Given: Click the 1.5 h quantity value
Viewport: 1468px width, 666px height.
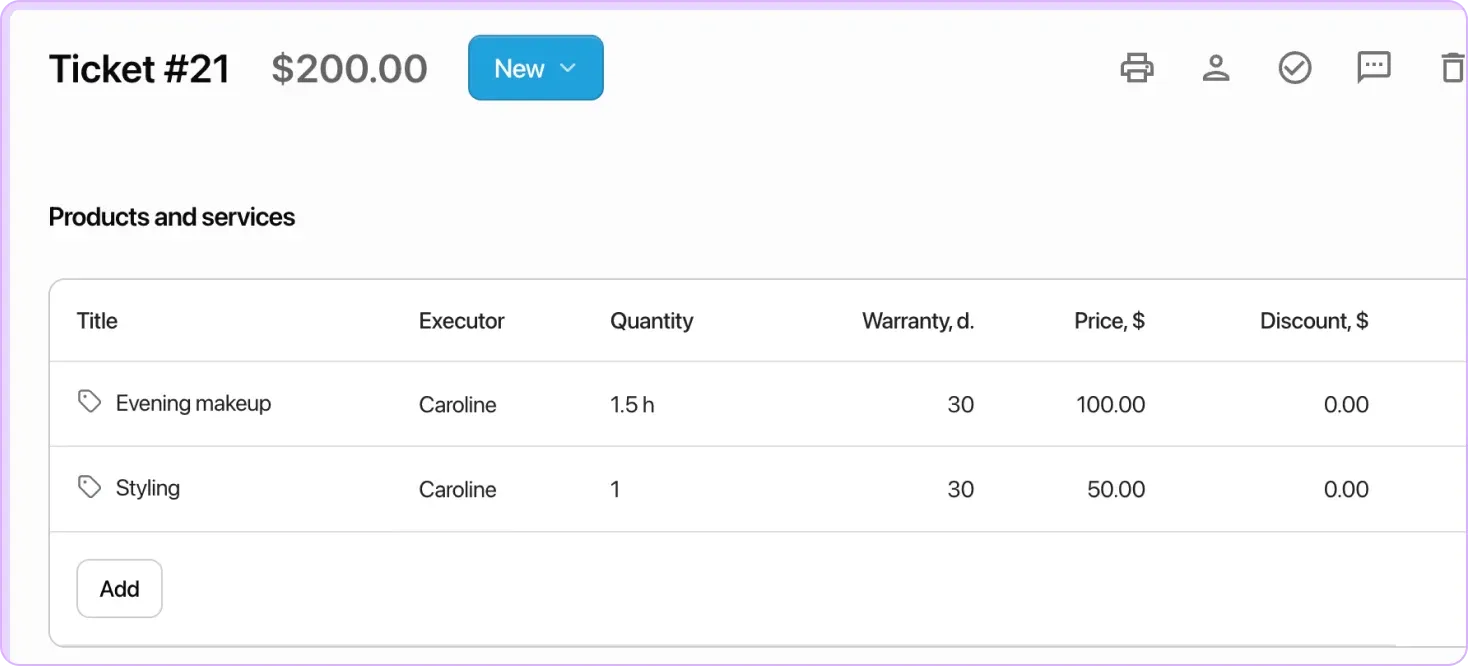Looking at the screenshot, I should (x=631, y=404).
